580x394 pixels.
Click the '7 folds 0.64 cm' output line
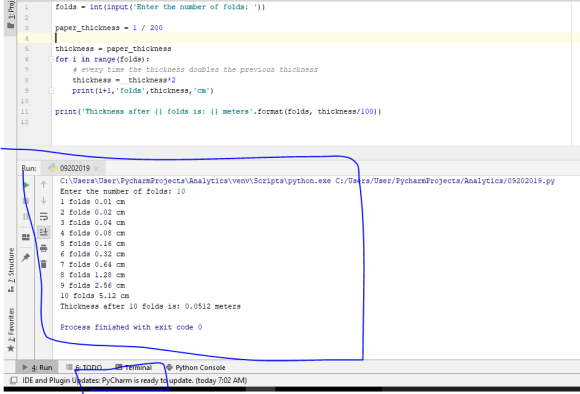pyautogui.click(x=92, y=265)
